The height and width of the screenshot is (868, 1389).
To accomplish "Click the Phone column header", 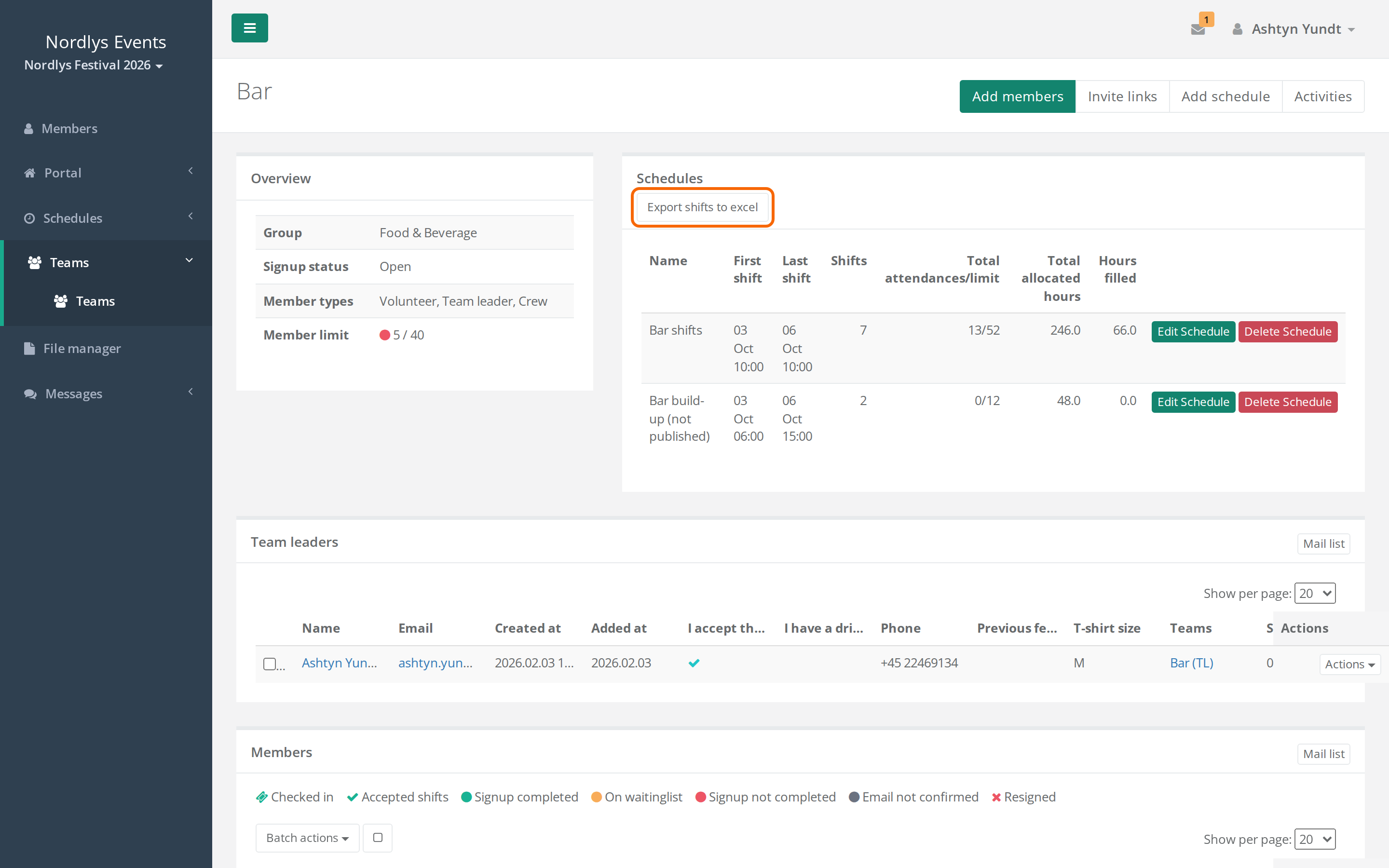I will 900,628.
